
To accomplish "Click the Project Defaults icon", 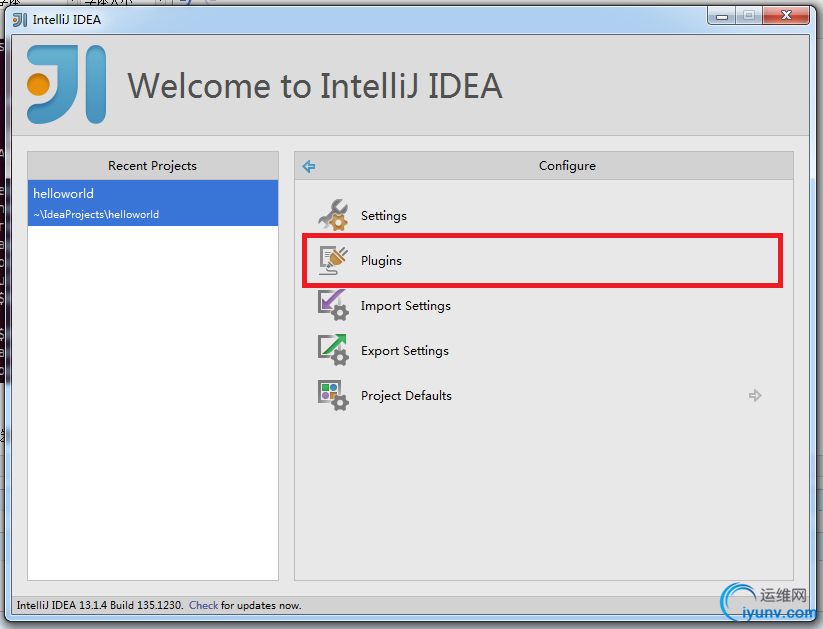I will [333, 395].
